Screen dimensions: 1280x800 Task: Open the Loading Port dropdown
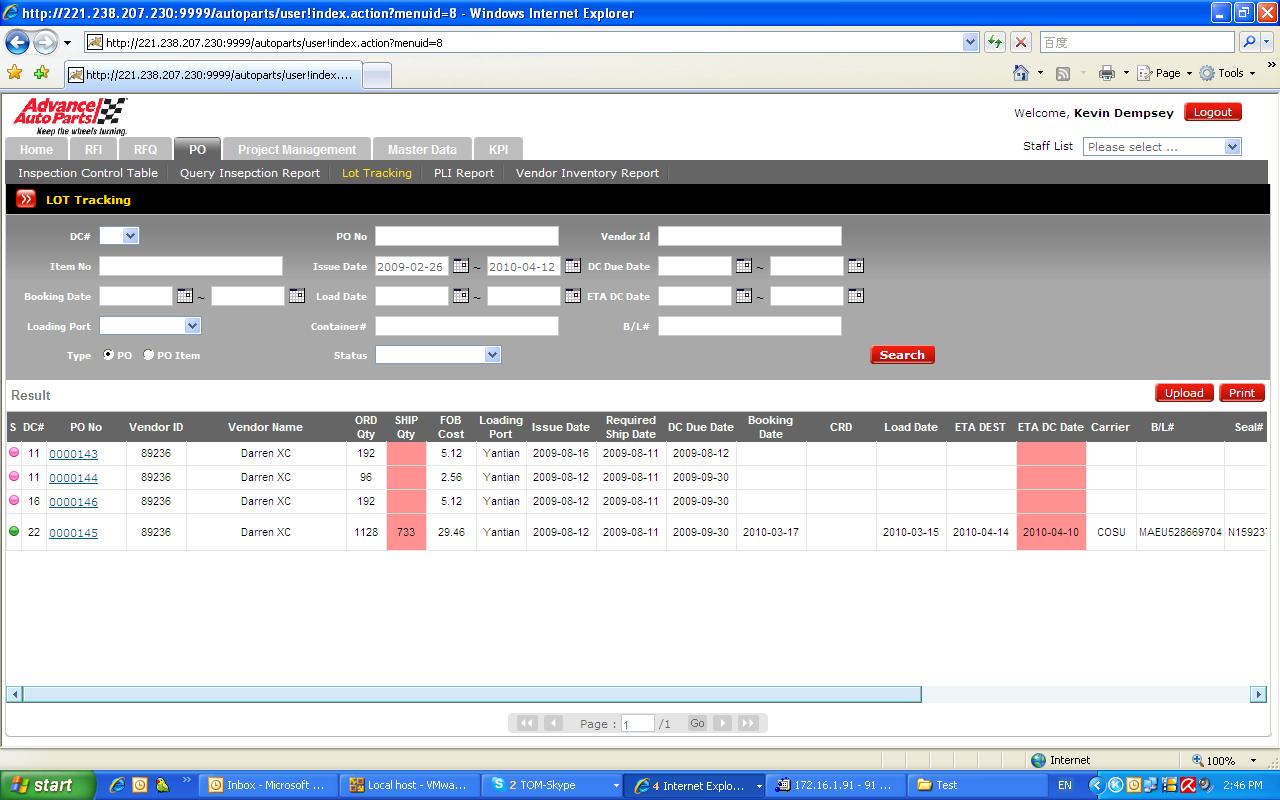point(192,326)
